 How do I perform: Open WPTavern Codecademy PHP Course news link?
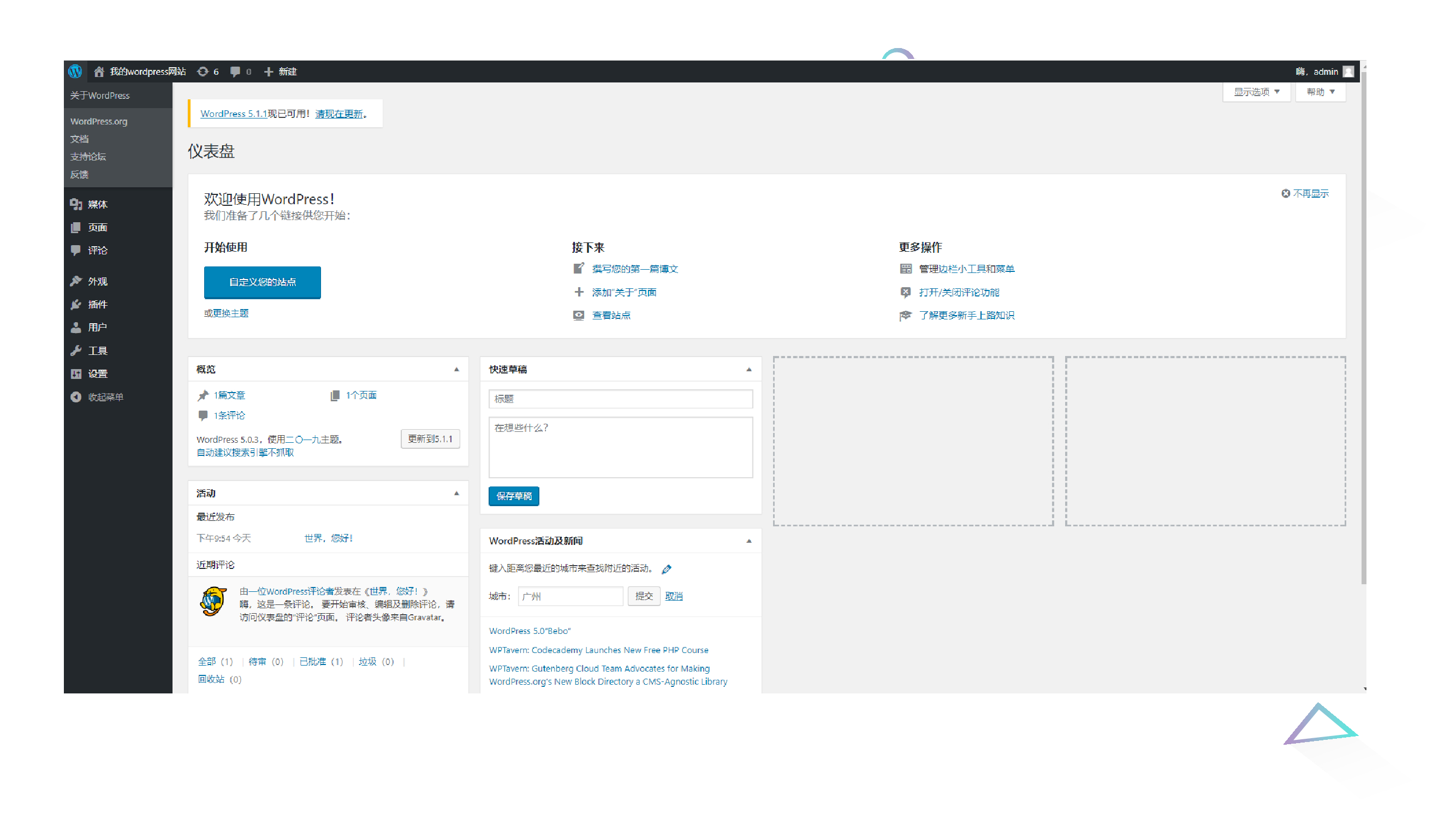click(x=598, y=650)
